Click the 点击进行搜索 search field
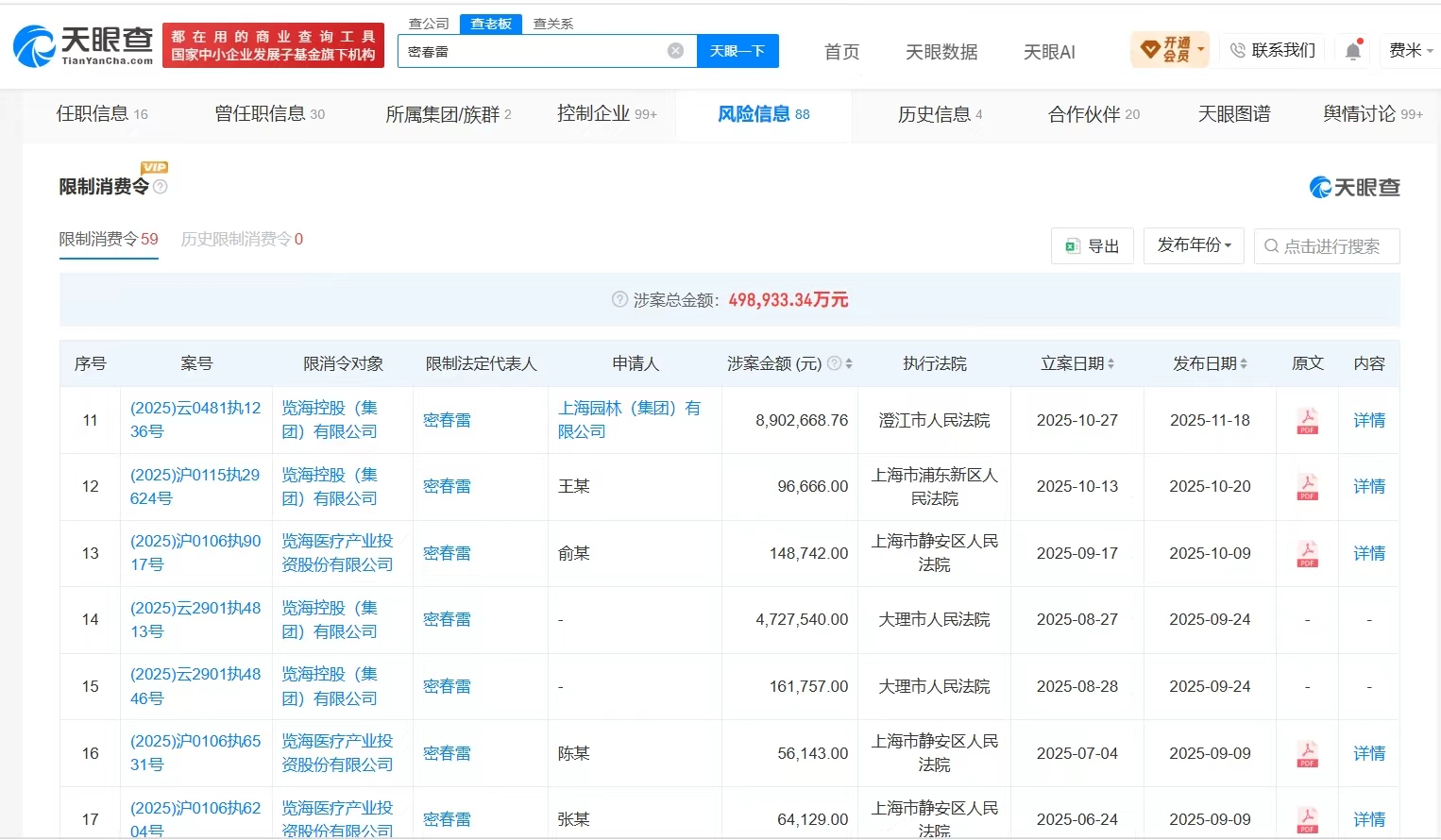Image resolution: width=1441 pixels, height=840 pixels. tap(1327, 246)
